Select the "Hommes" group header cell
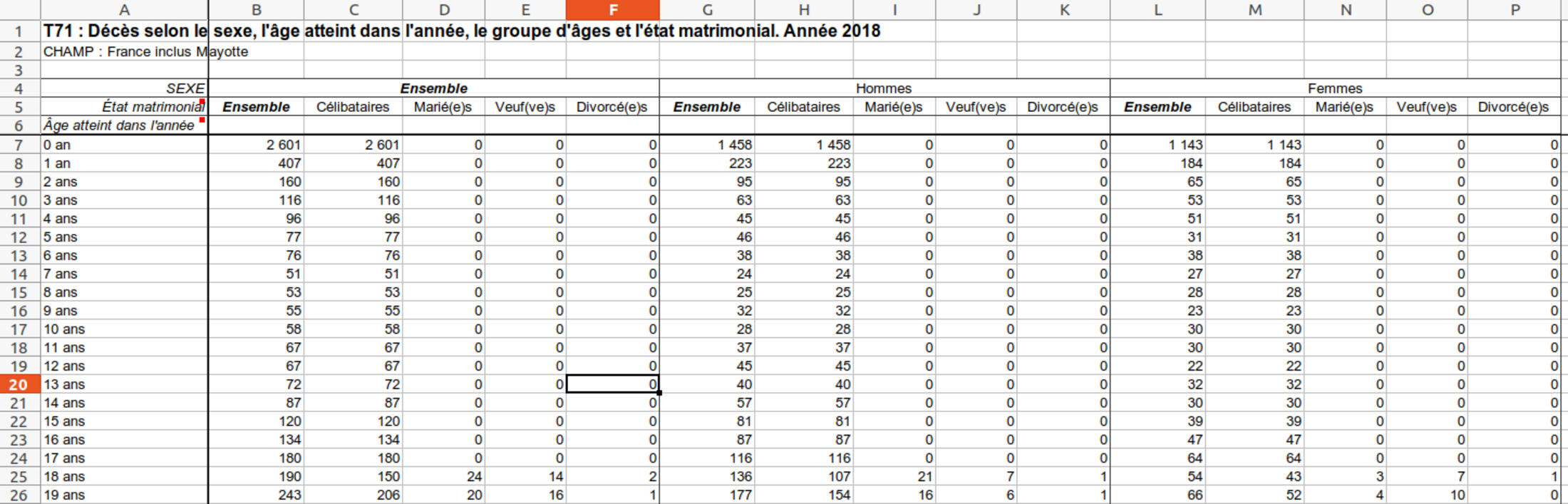The width and height of the screenshot is (1568, 504). click(x=884, y=88)
